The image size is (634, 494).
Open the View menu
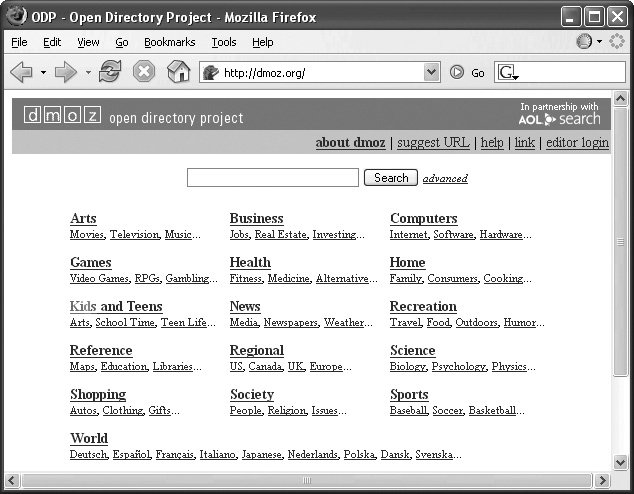coord(88,42)
